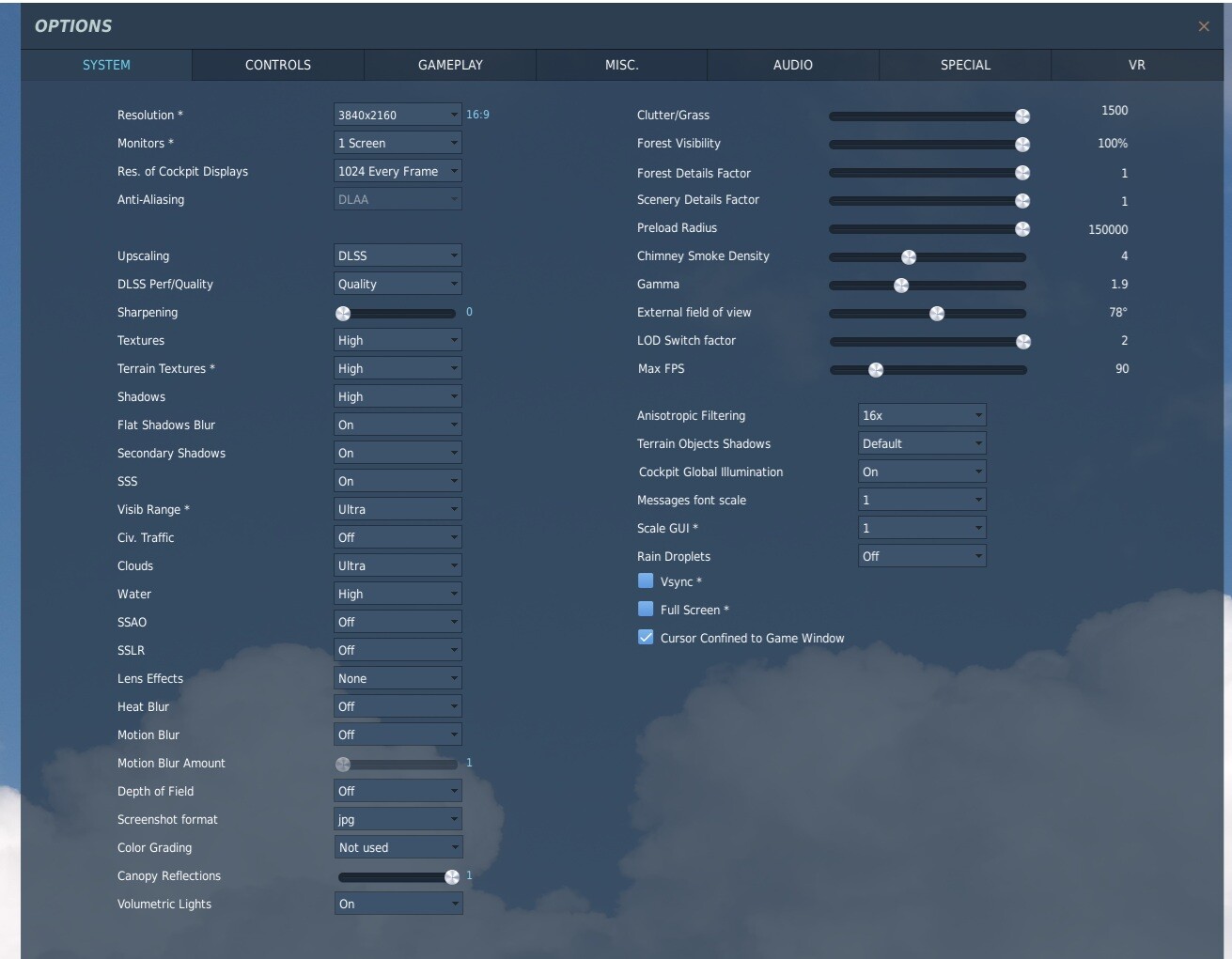Click the Clutter/Grass slider handle
The width and height of the screenshot is (1232, 959).
[1022, 116]
